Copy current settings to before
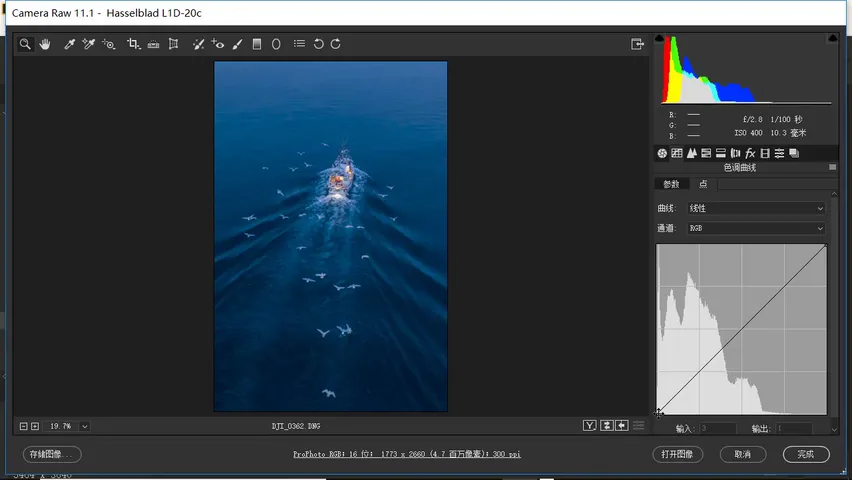 [622, 426]
